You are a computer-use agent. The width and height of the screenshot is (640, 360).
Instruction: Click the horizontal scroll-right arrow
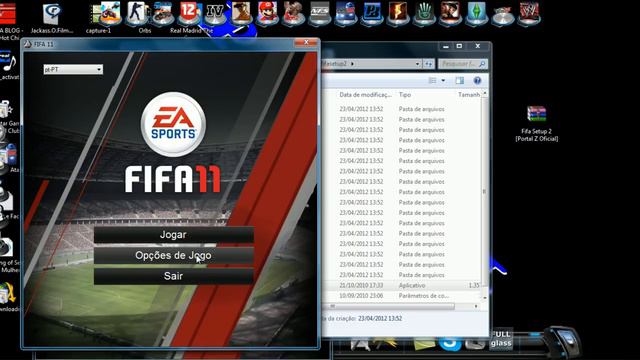coord(476,306)
